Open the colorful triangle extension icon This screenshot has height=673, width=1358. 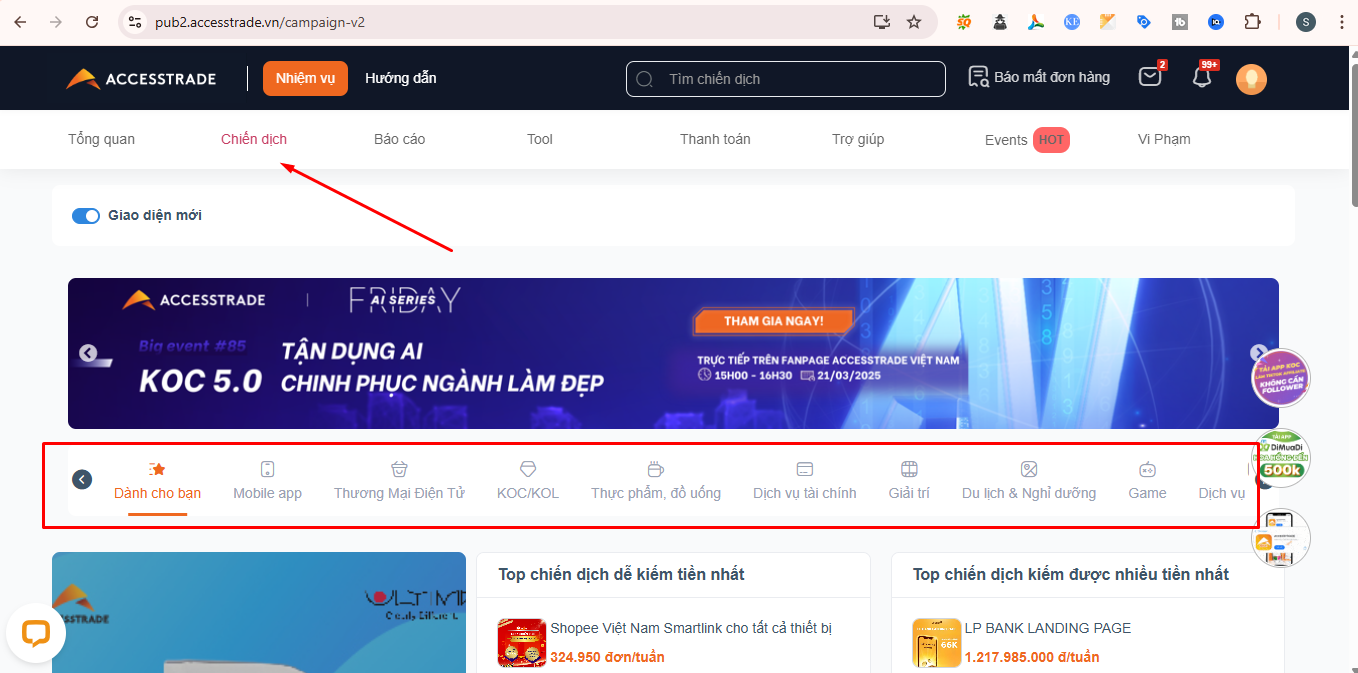1036,22
